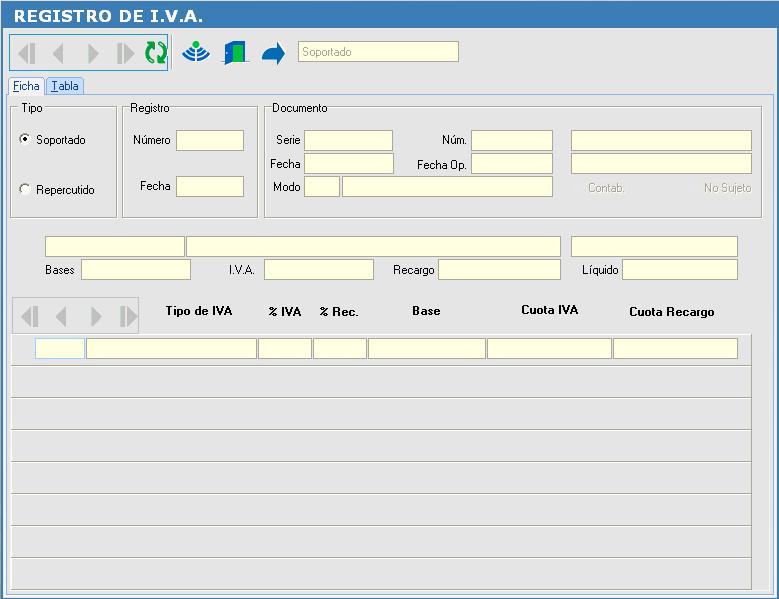Go to last line in IVA grid navigator

[x=128, y=316]
